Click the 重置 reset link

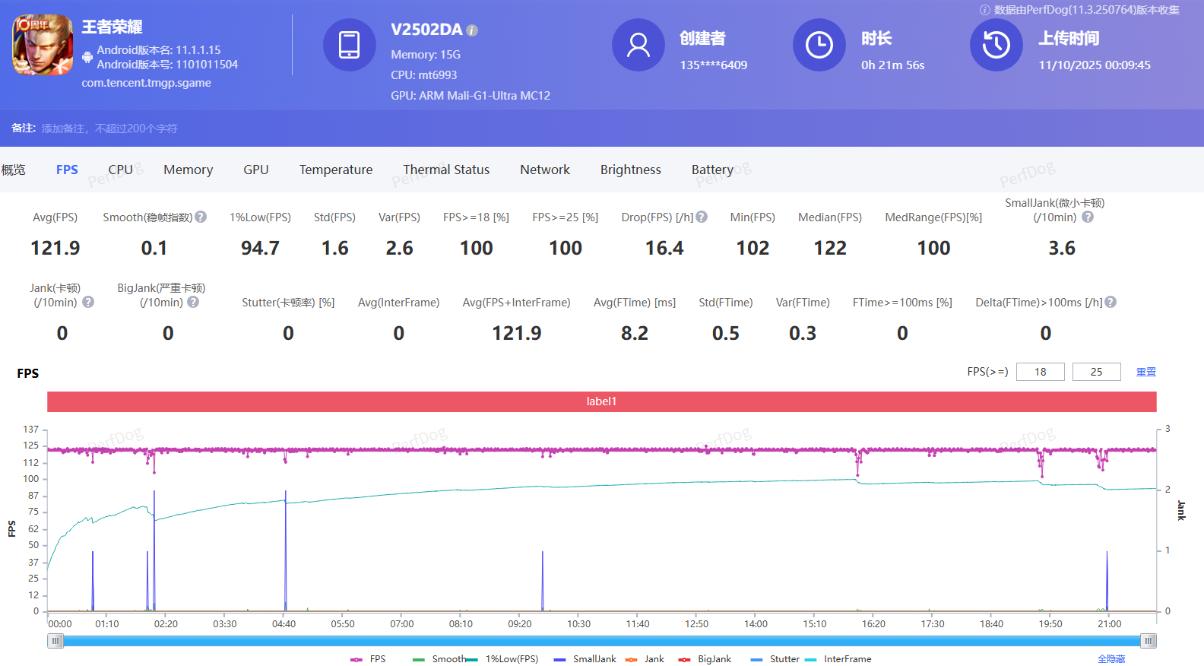(x=1146, y=372)
